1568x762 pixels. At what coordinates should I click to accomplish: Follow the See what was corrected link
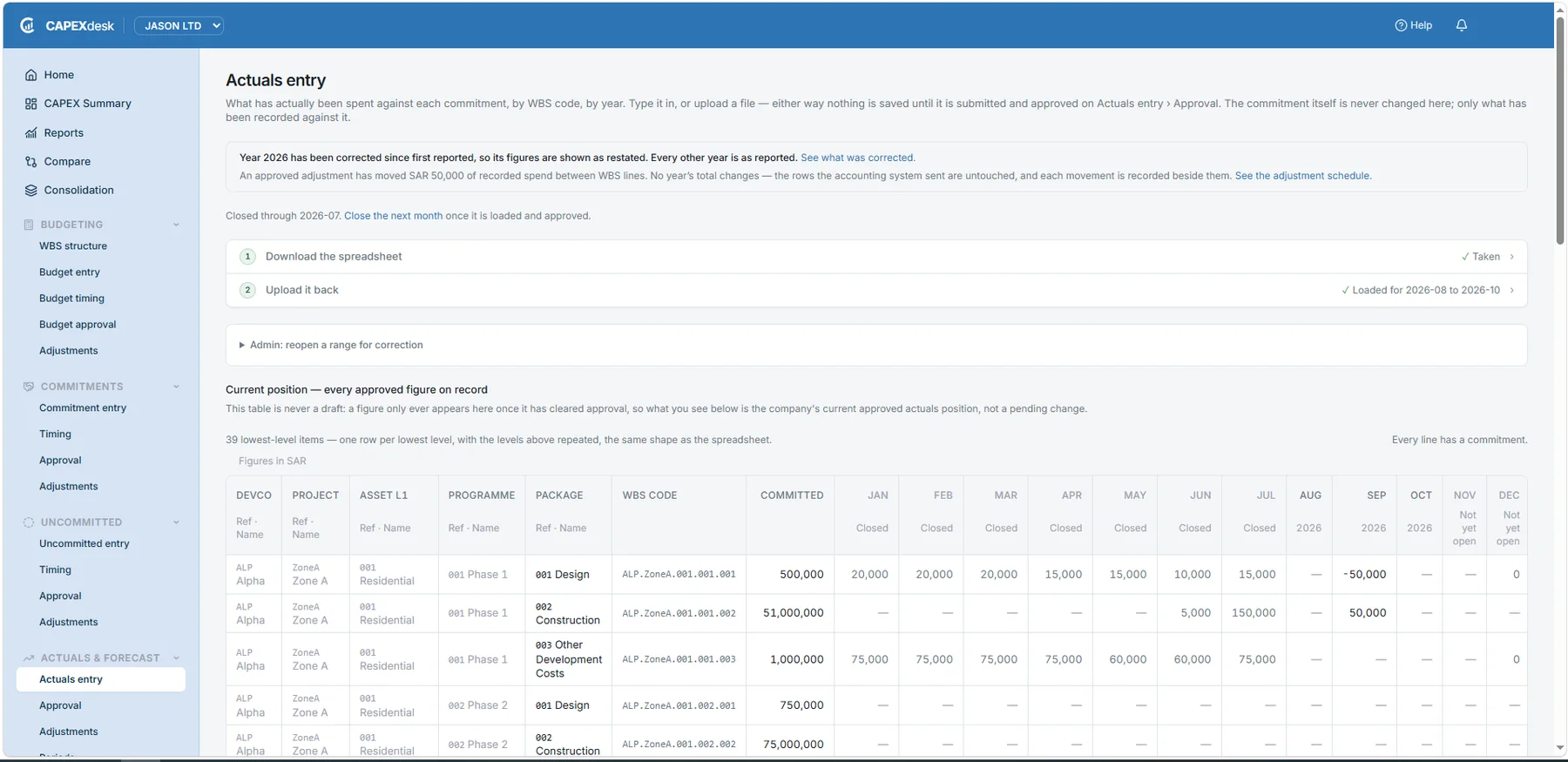point(858,158)
